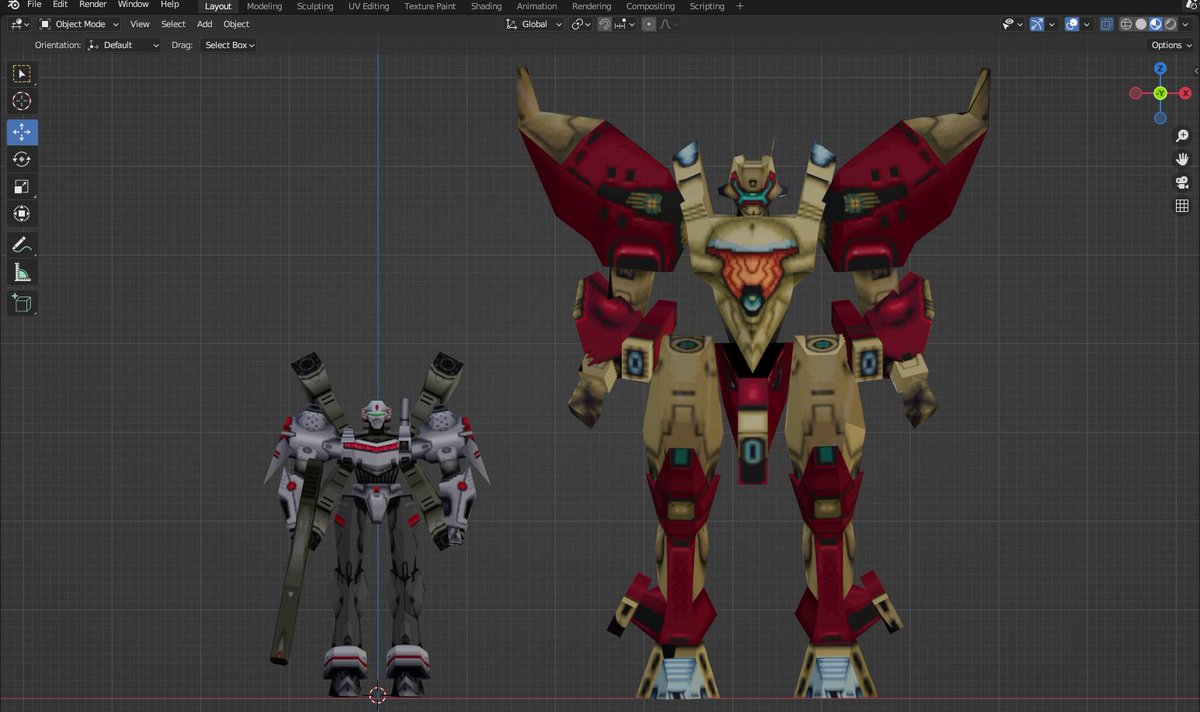
Task: Open the viewport Add menu
Action: [204, 24]
